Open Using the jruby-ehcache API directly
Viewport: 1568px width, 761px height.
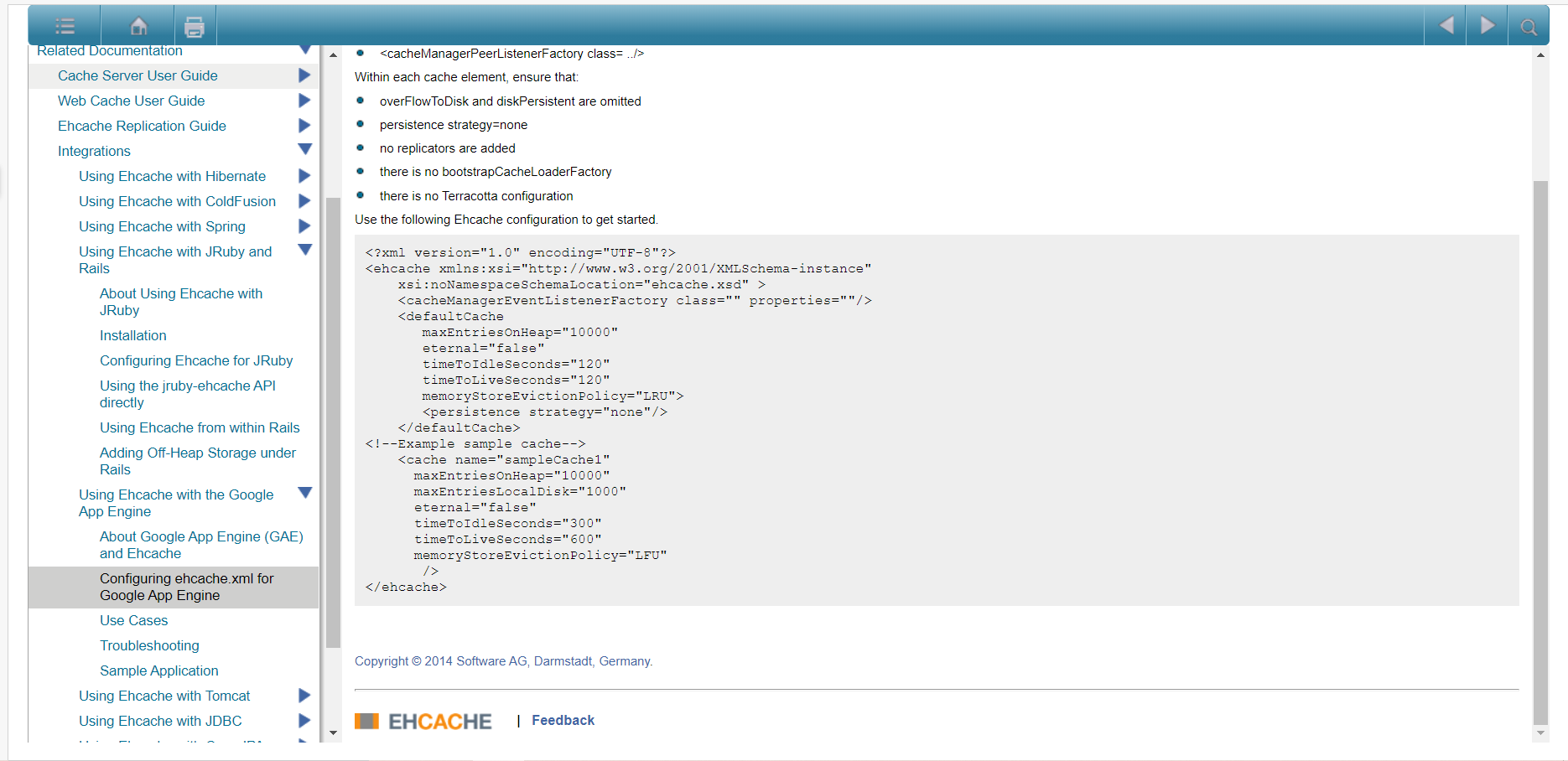pyautogui.click(x=187, y=394)
